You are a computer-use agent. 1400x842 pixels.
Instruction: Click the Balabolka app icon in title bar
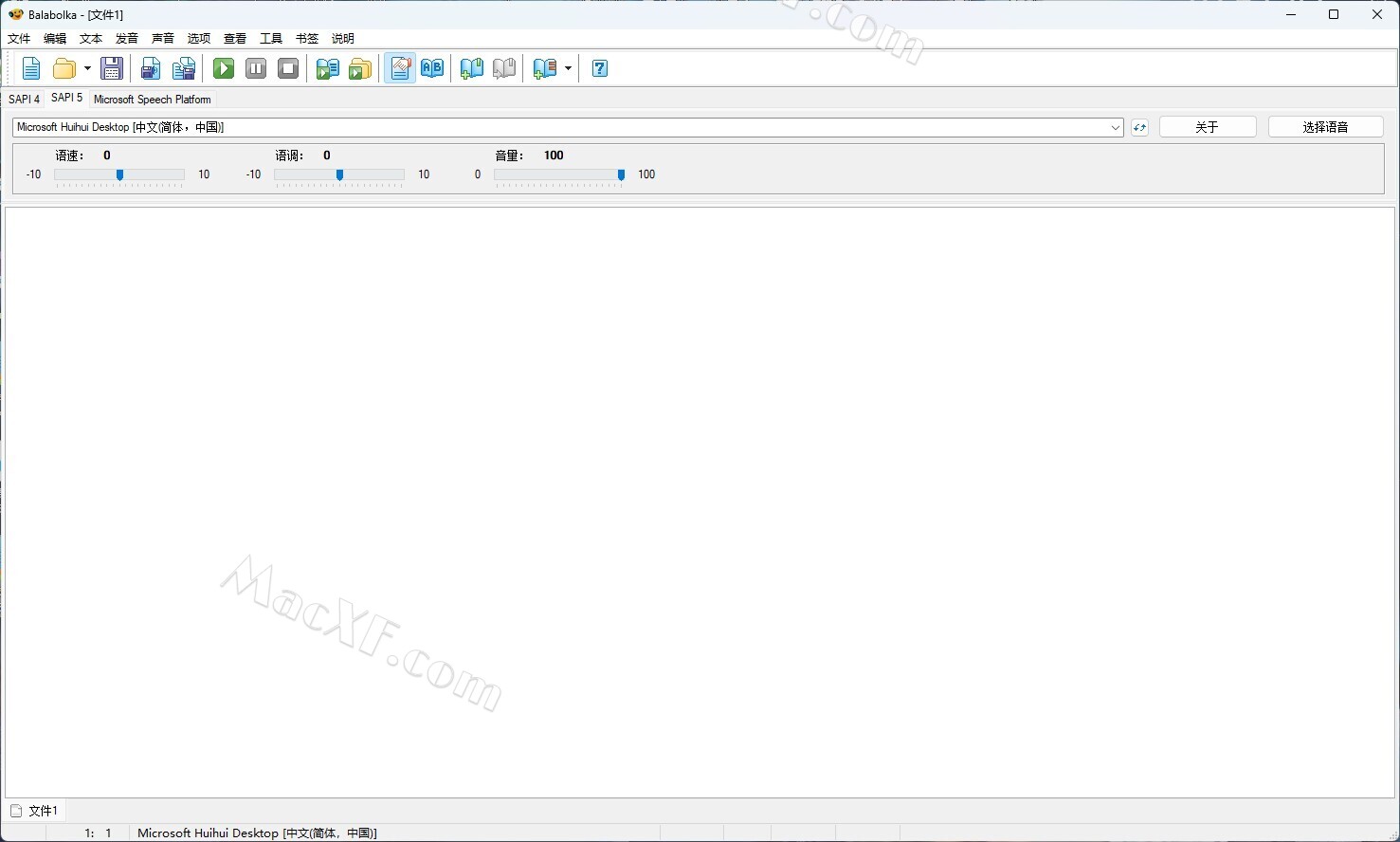pyautogui.click(x=15, y=14)
